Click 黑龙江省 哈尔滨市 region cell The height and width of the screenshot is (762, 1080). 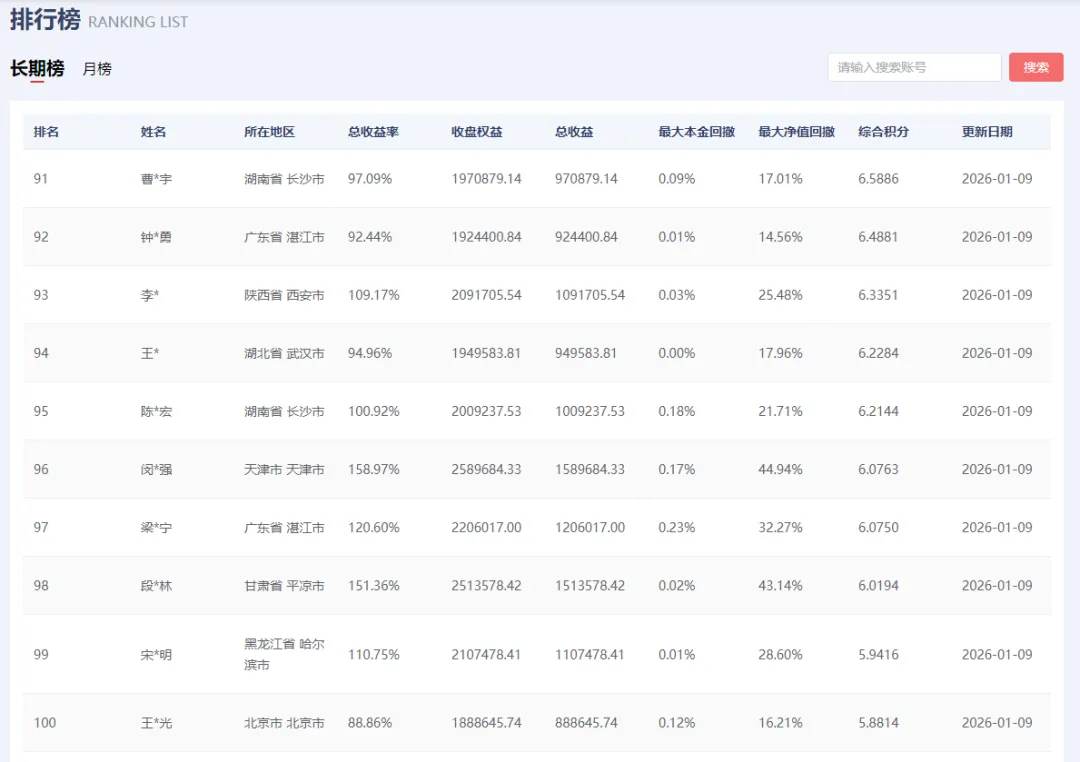pyautogui.click(x=284, y=654)
